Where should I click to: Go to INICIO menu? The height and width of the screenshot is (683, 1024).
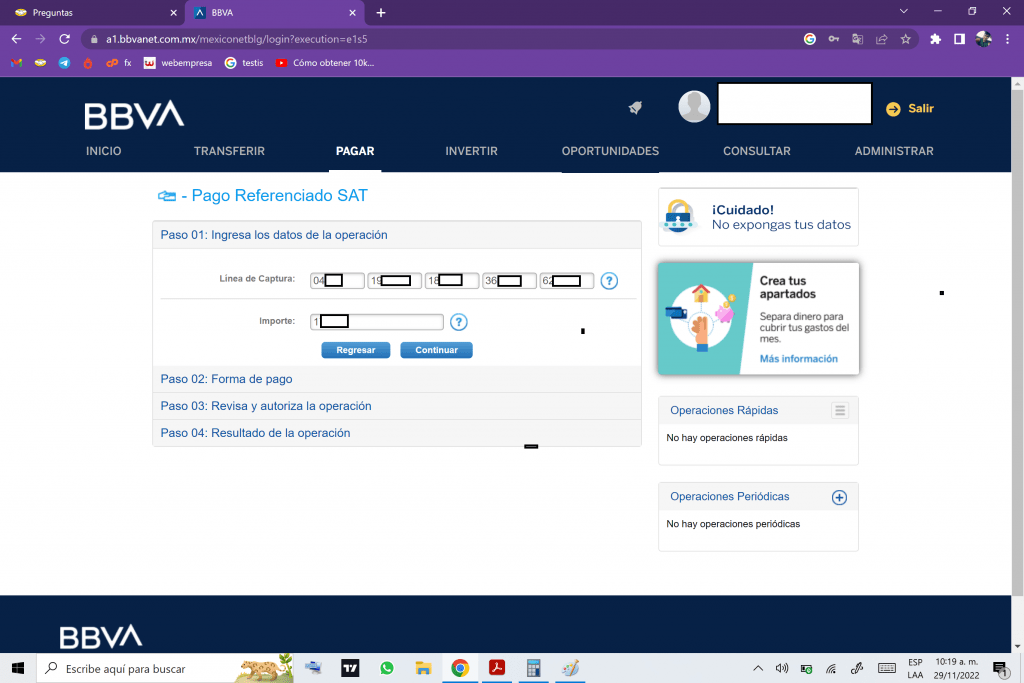(x=104, y=151)
